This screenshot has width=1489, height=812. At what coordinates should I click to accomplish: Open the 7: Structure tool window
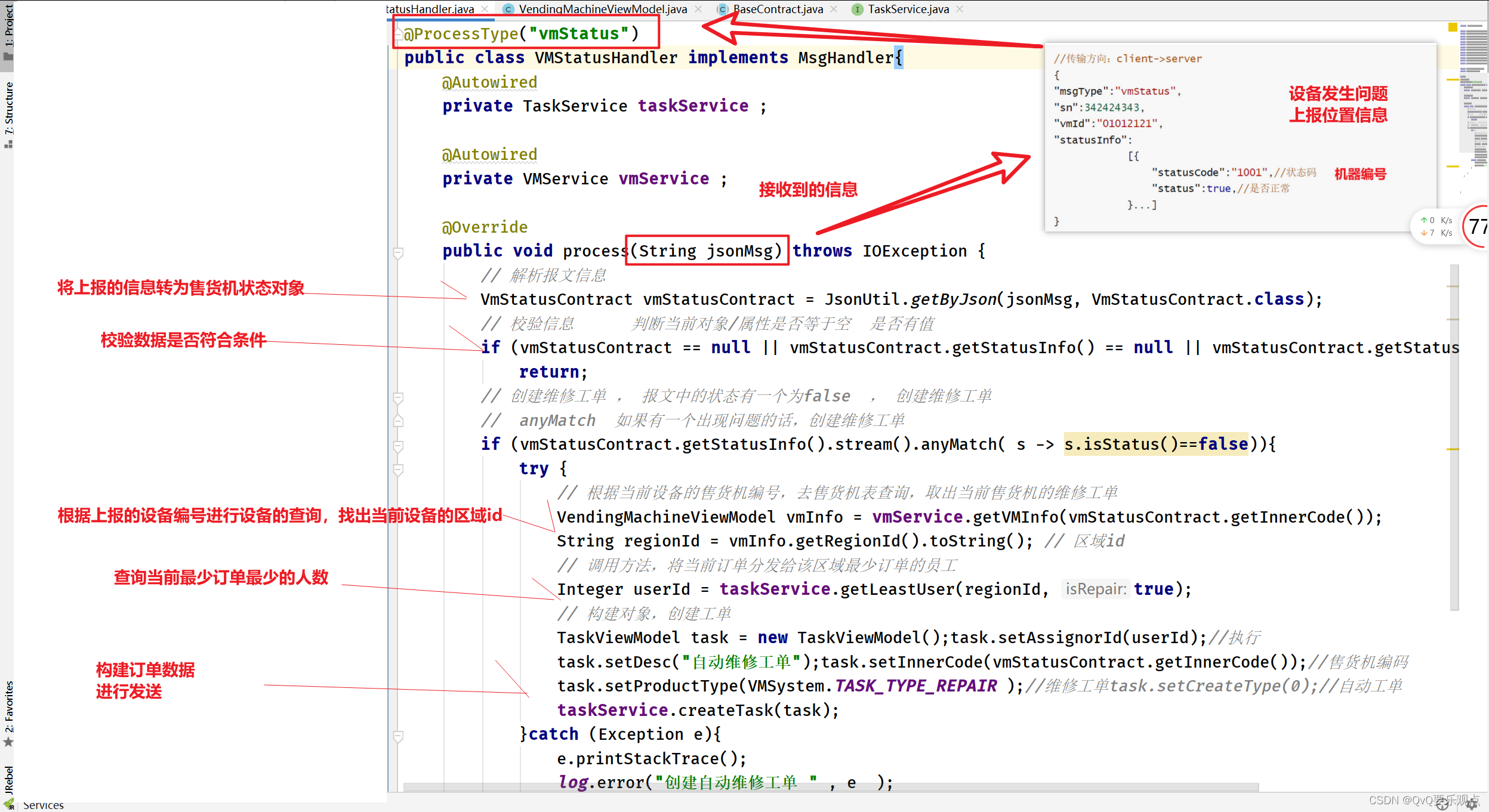(8, 107)
